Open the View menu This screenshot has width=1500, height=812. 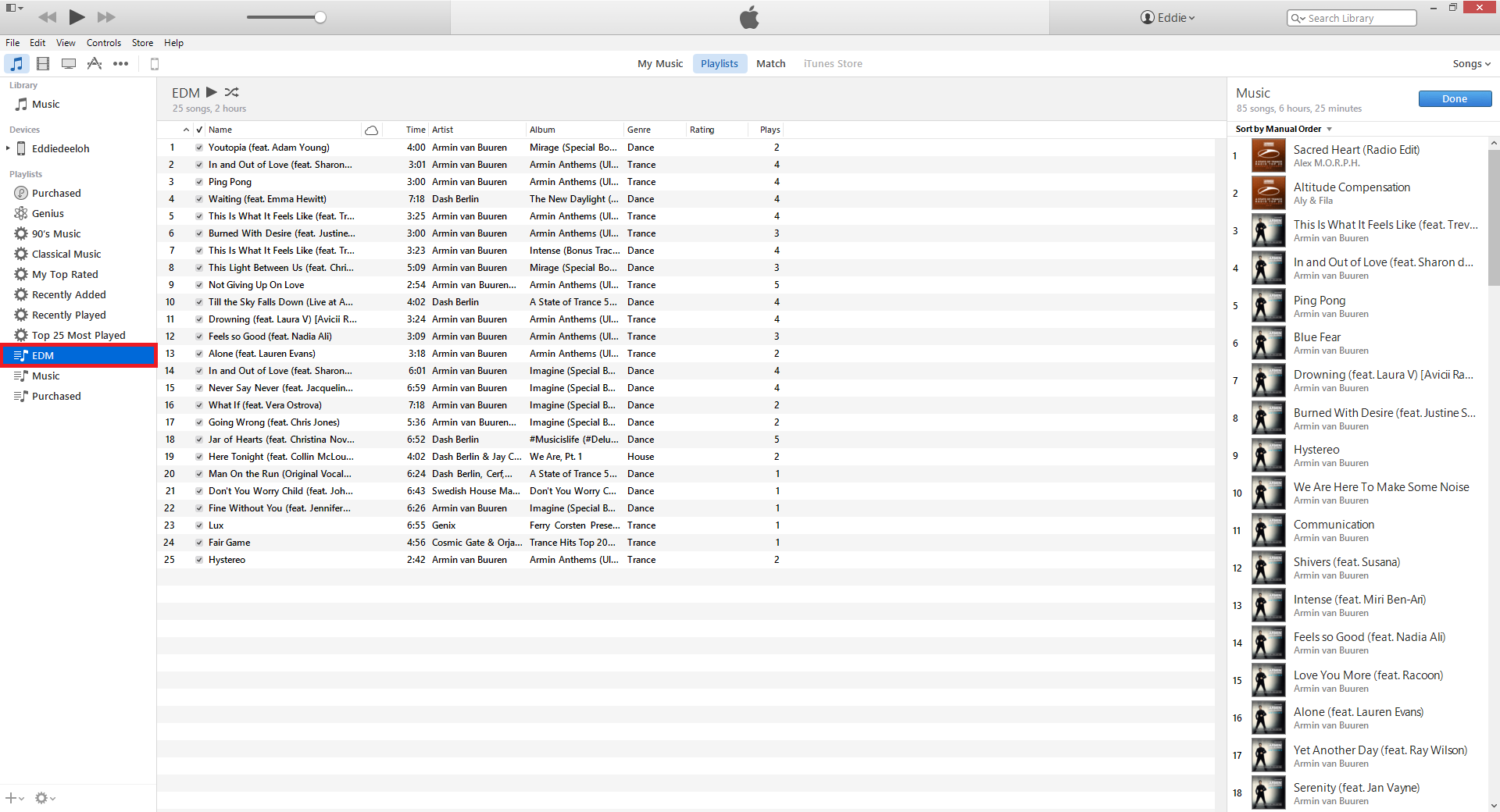(66, 43)
